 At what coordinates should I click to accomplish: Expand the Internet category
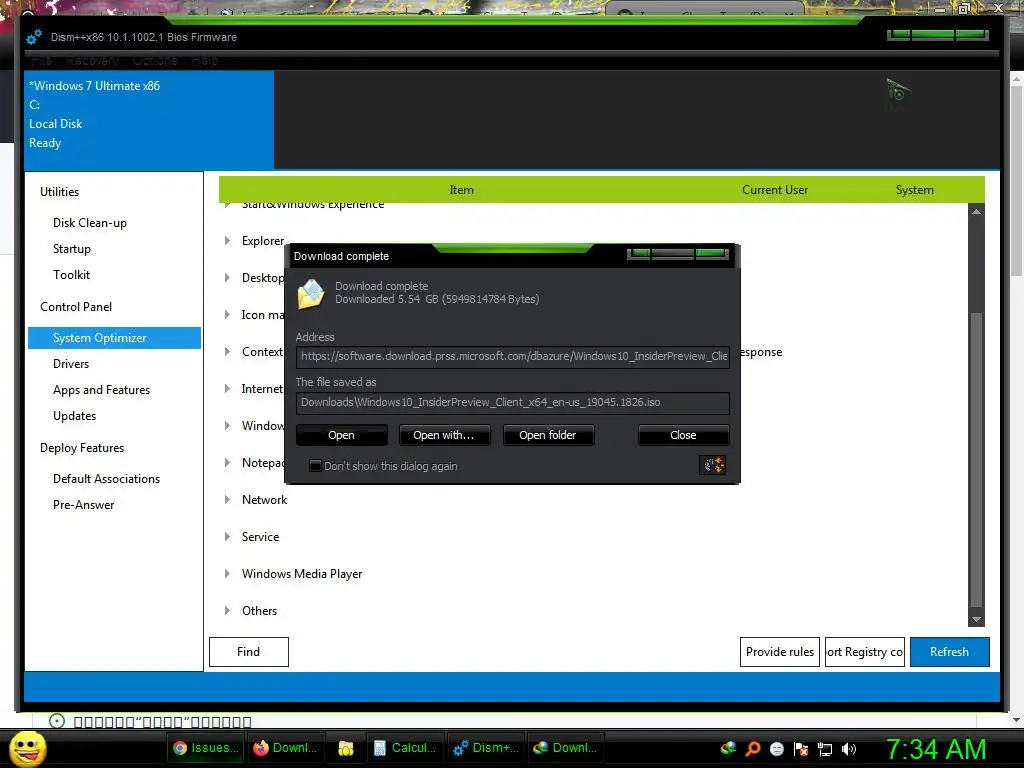pyautogui.click(x=227, y=389)
